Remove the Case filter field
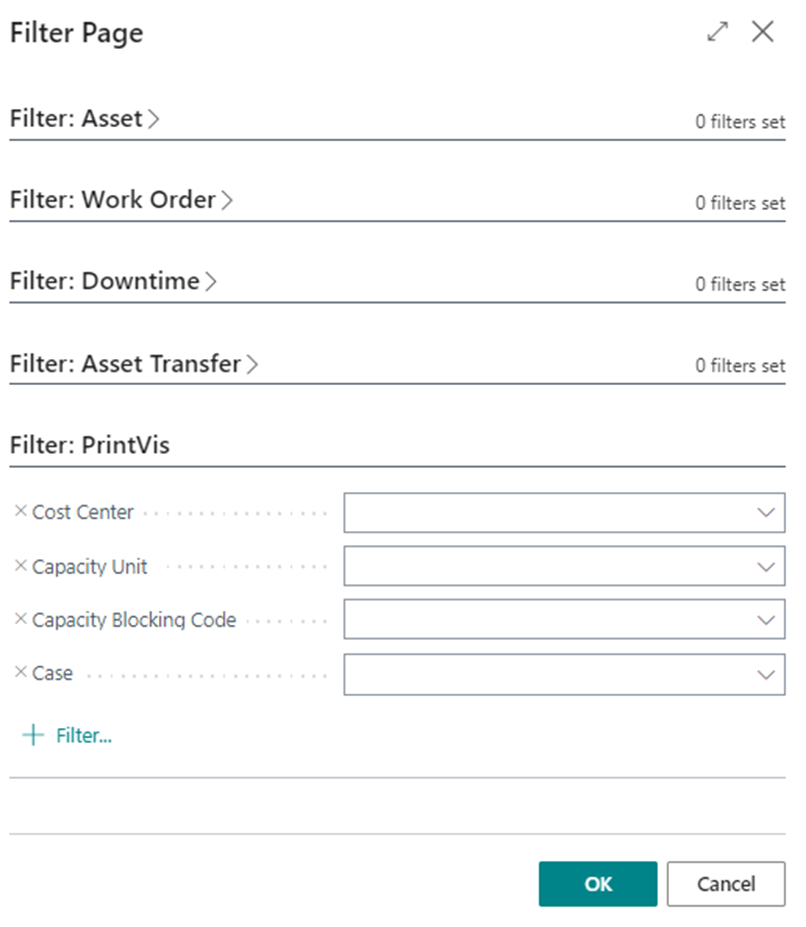This screenshot has width=806, height=927. click(x=20, y=673)
